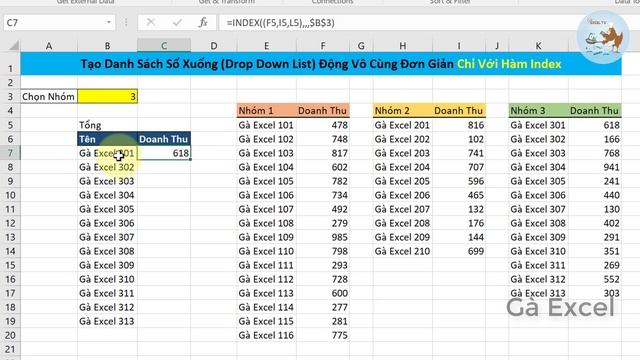The width and height of the screenshot is (640, 360).
Task: Select the green 'Nhóm 3' header cell
Action: coord(538,111)
